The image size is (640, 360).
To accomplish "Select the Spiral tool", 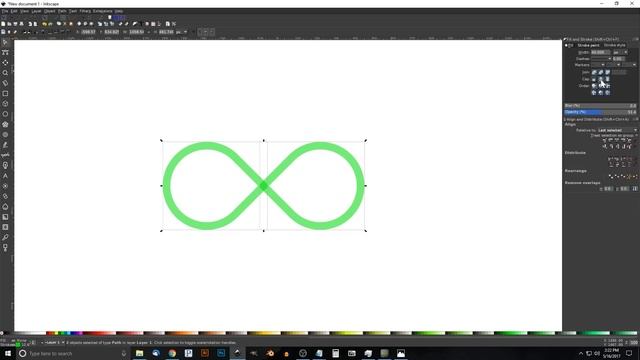I will tap(5, 134).
